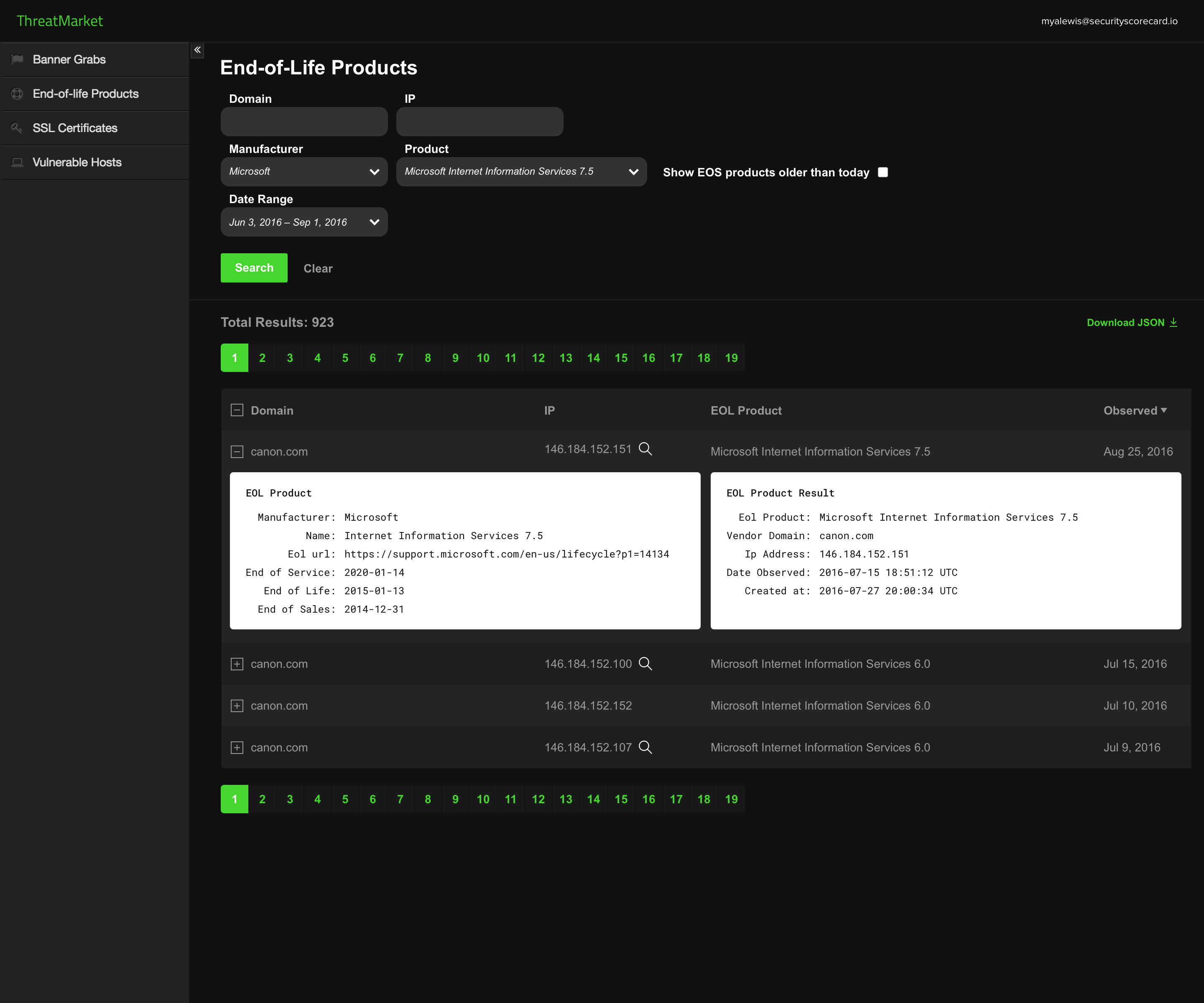Go to page 12 in bottom pagination
1204x1003 pixels.
coord(538,799)
